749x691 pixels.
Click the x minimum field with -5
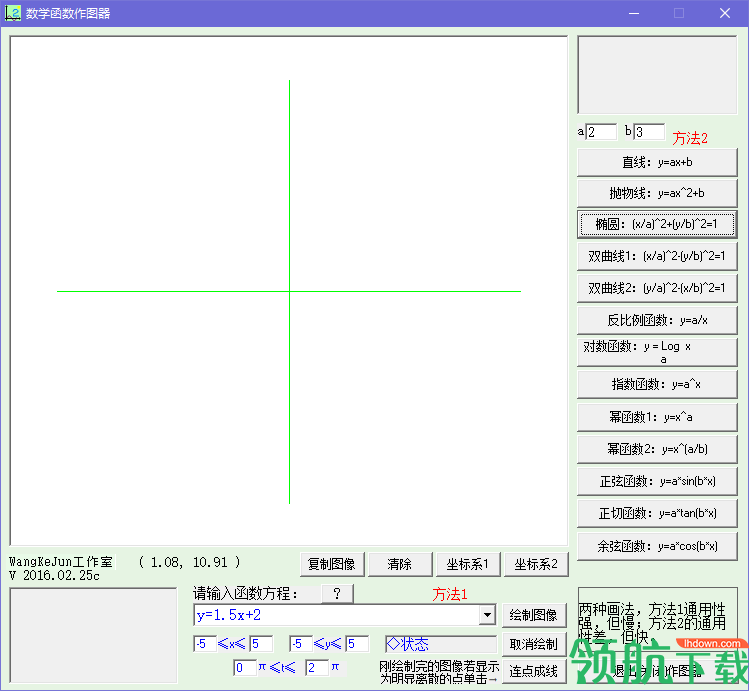(x=205, y=644)
